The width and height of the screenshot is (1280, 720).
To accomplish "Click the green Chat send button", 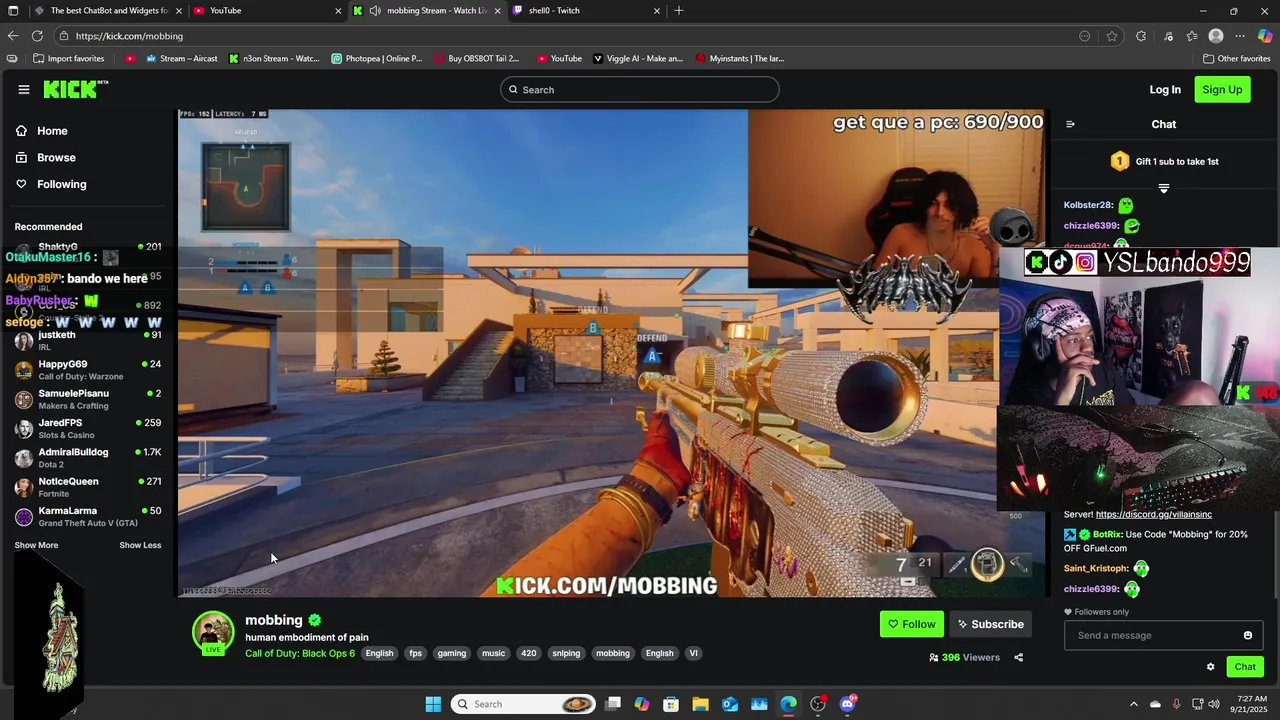I will [x=1245, y=667].
